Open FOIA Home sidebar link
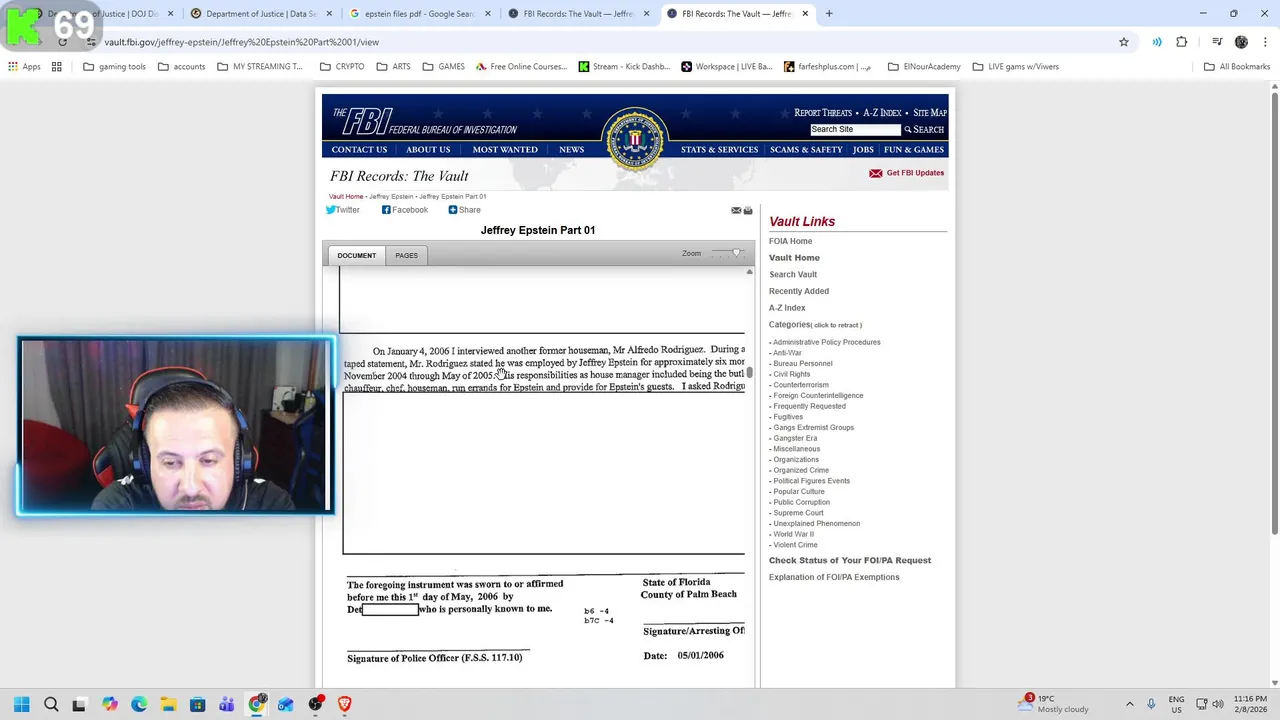Image resolution: width=1280 pixels, height=720 pixels. [x=790, y=241]
